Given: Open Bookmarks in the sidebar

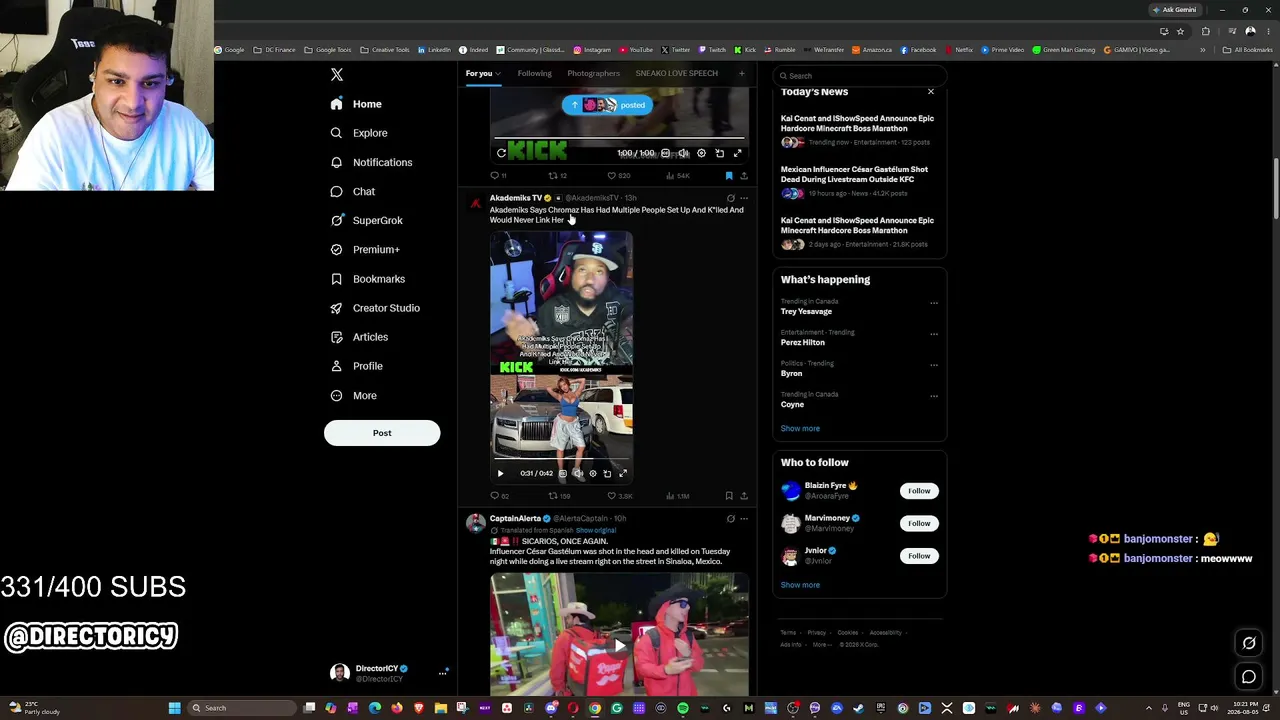Looking at the screenshot, I should [368, 279].
